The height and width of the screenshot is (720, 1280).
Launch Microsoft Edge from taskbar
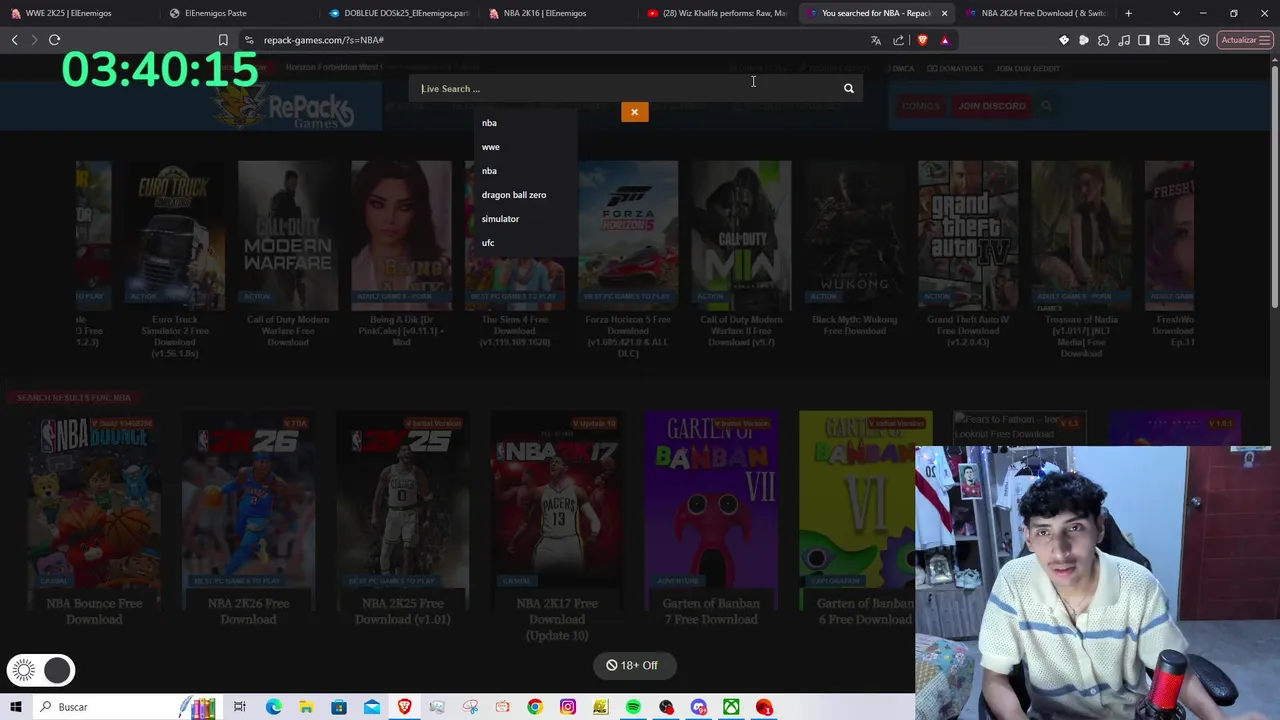coord(273,707)
